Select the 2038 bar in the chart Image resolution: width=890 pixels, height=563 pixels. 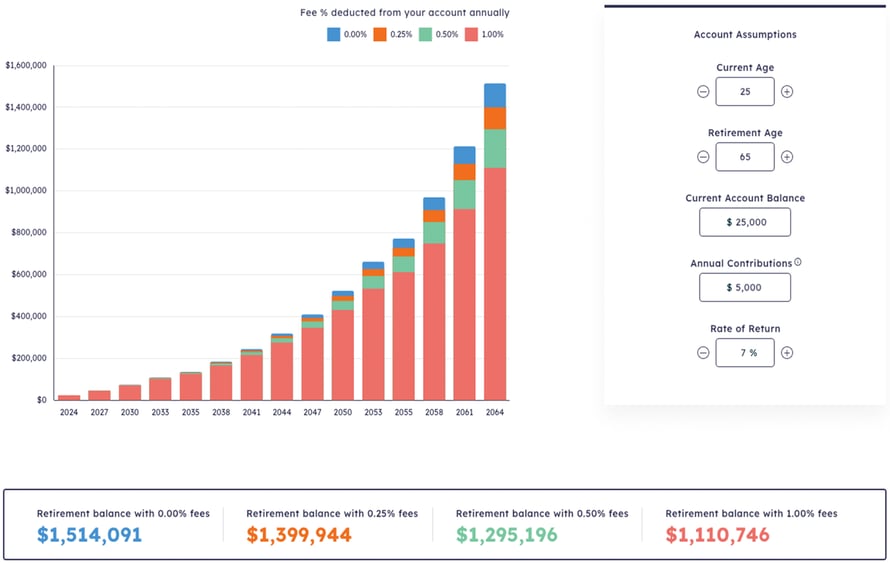[x=221, y=381]
